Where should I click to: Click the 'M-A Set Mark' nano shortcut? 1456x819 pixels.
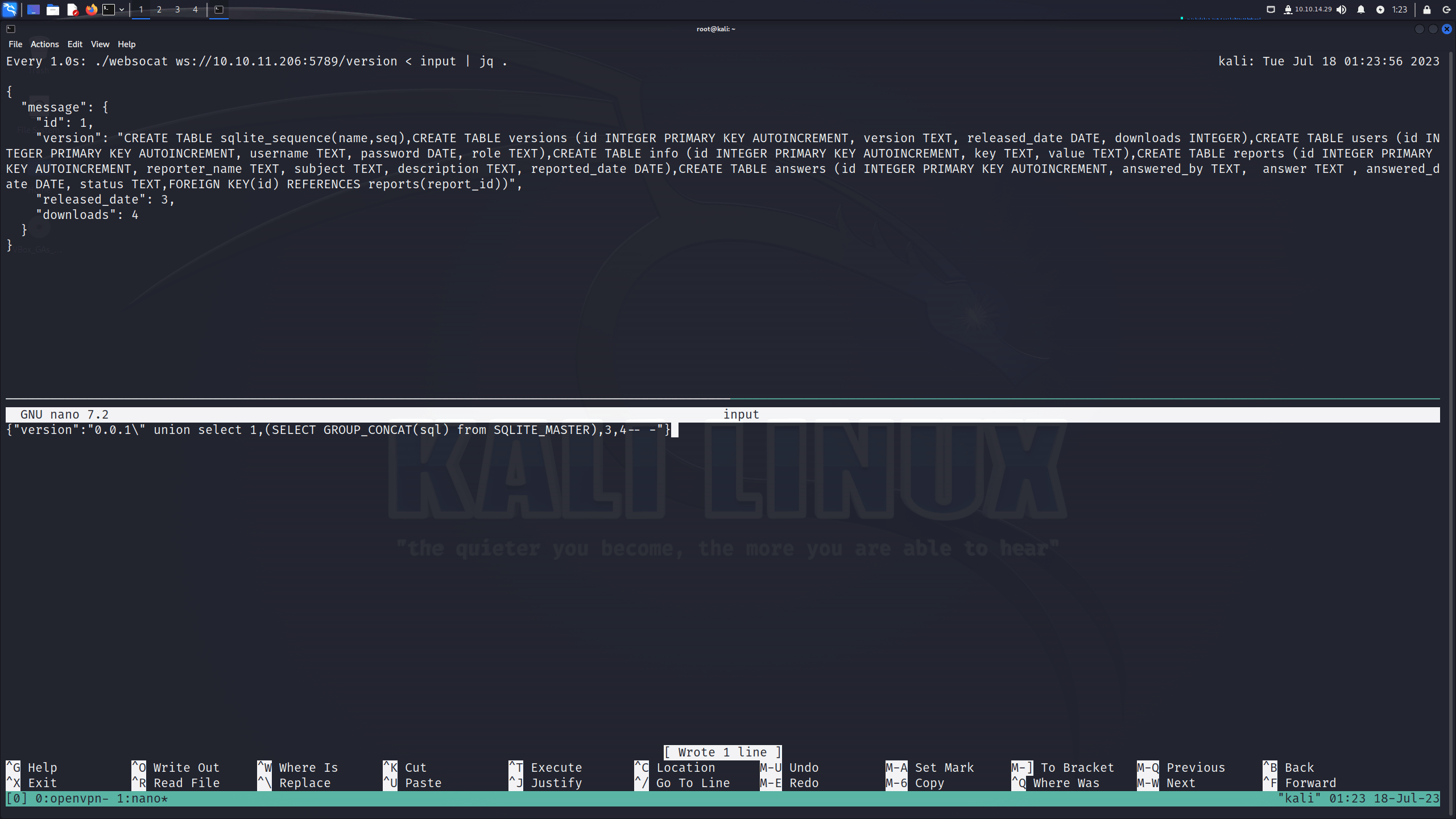[x=930, y=768]
